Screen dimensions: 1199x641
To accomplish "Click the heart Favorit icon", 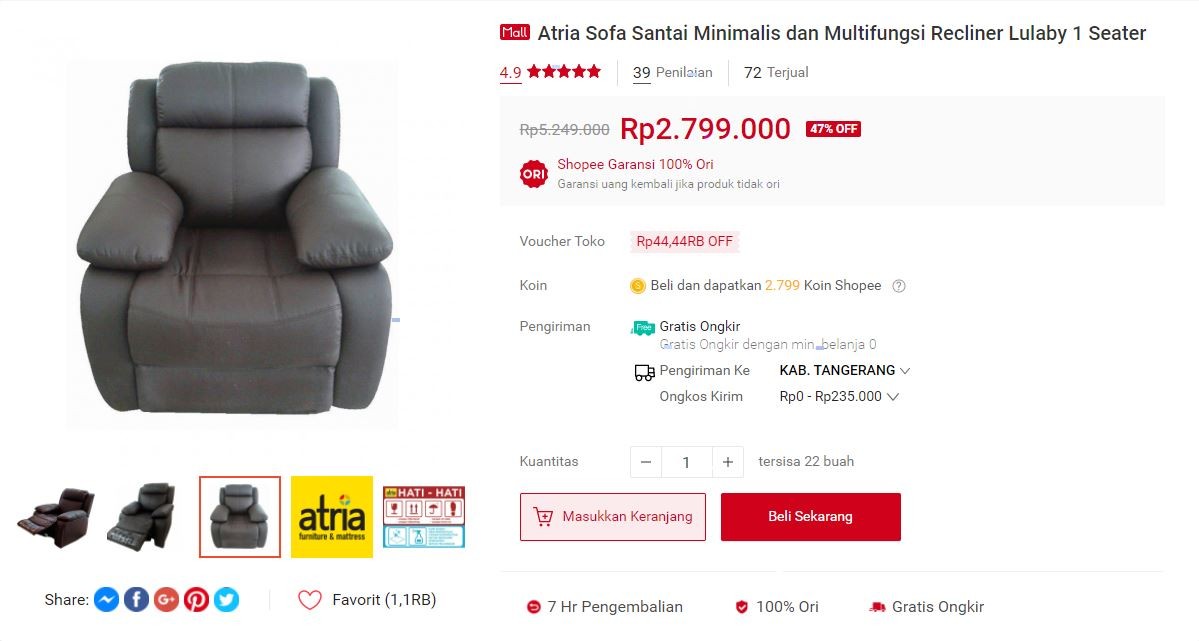I will pos(310,600).
